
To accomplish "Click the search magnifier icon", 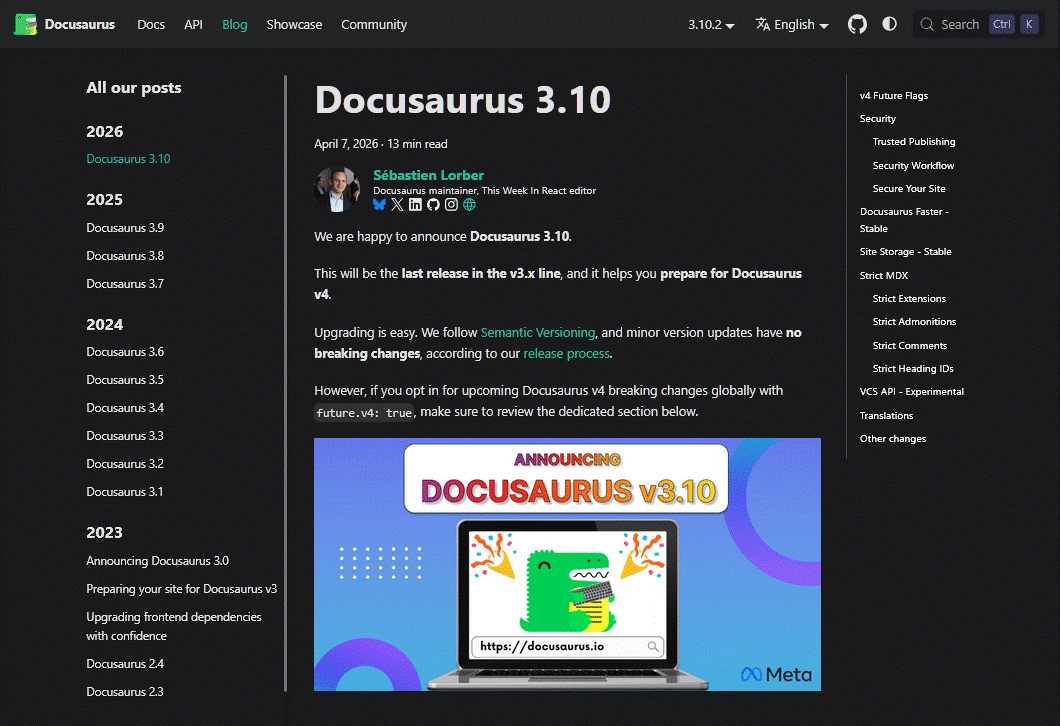I will coord(927,24).
